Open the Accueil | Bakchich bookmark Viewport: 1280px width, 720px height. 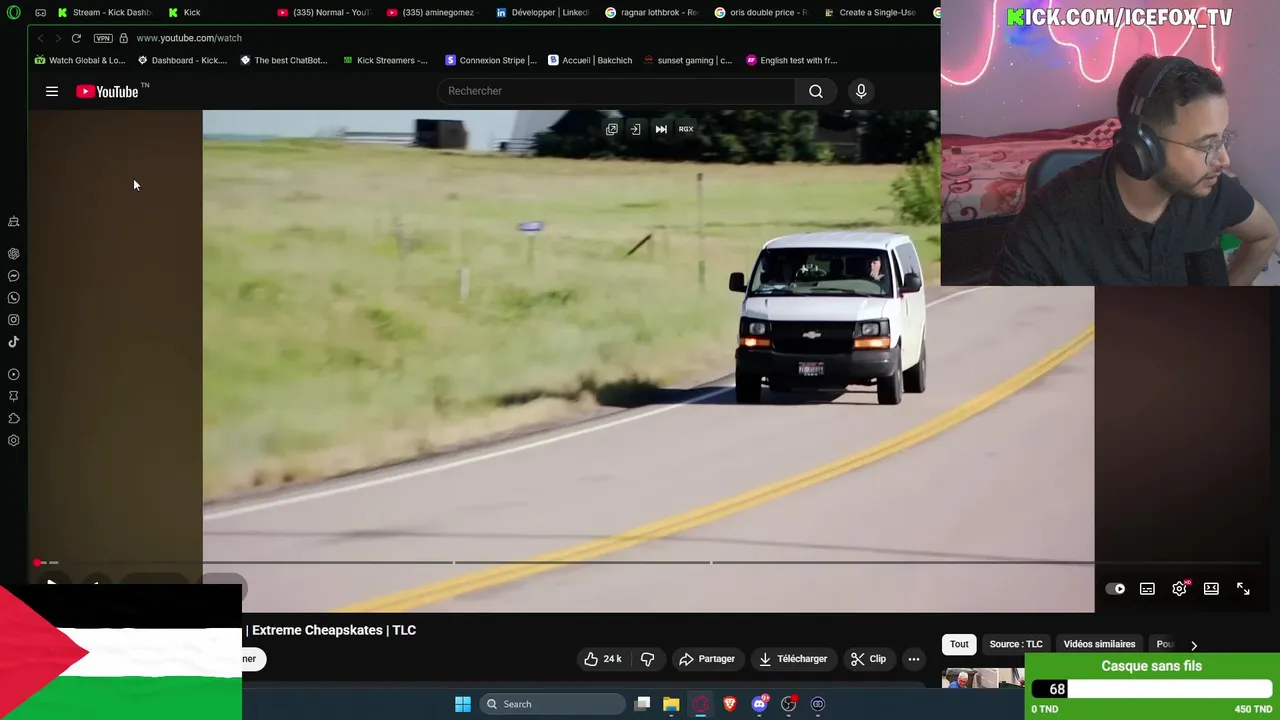(590, 60)
